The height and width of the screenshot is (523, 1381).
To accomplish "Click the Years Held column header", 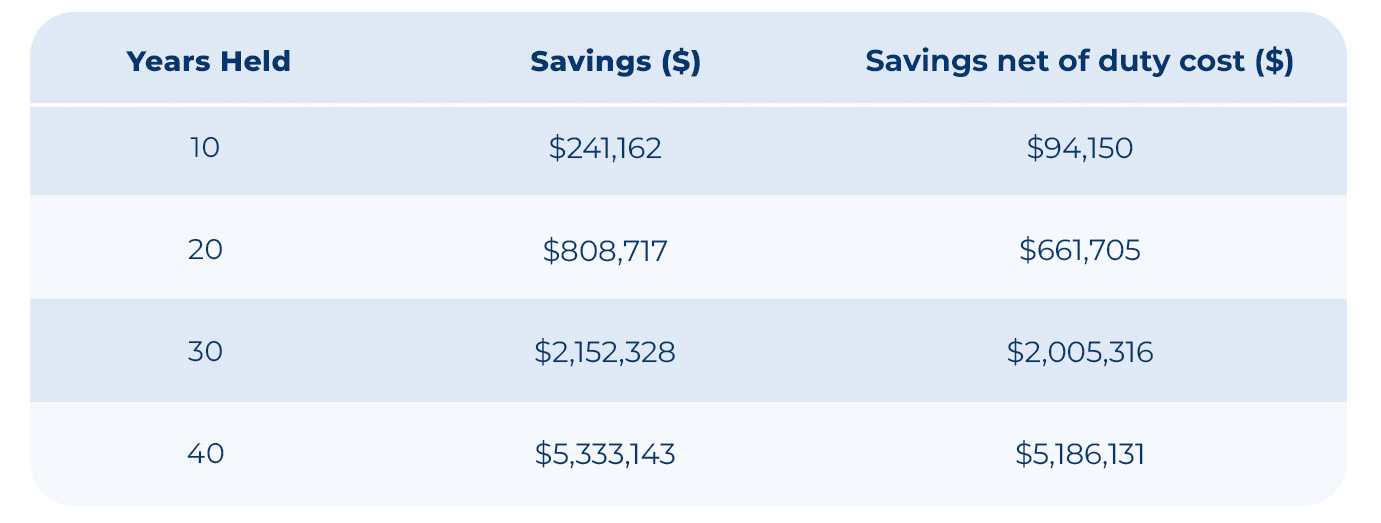I will pyautogui.click(x=208, y=62).
